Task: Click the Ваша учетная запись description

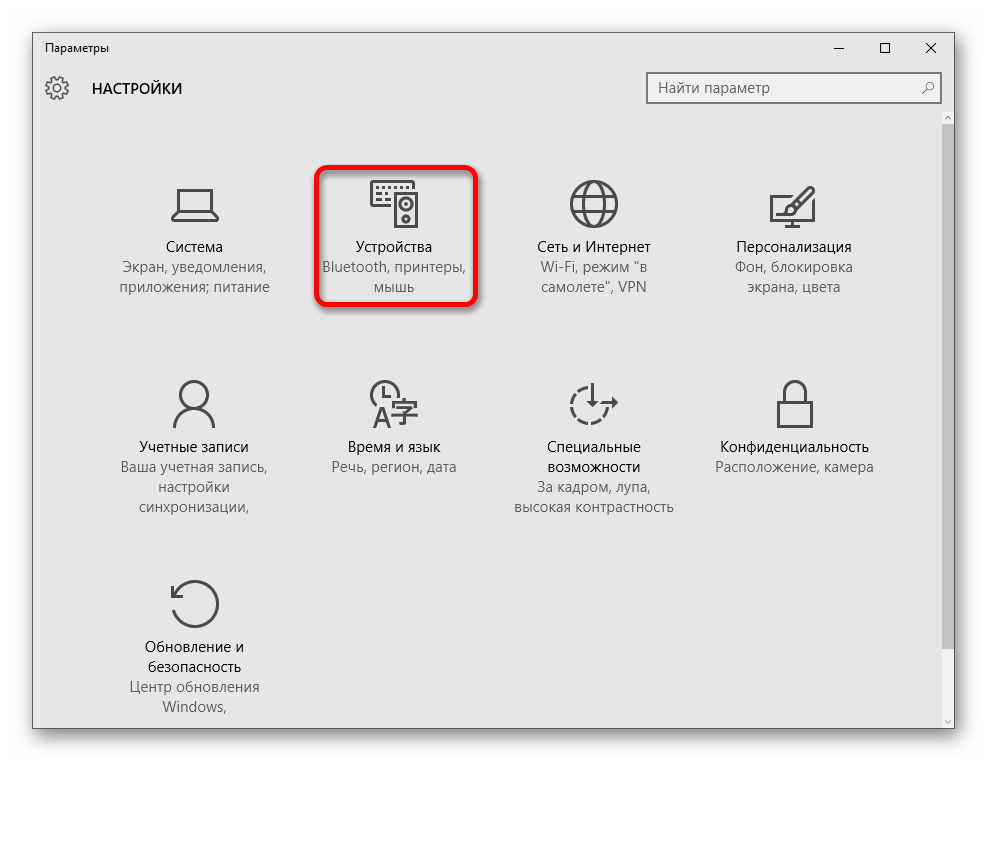Action: pyautogui.click(x=194, y=487)
